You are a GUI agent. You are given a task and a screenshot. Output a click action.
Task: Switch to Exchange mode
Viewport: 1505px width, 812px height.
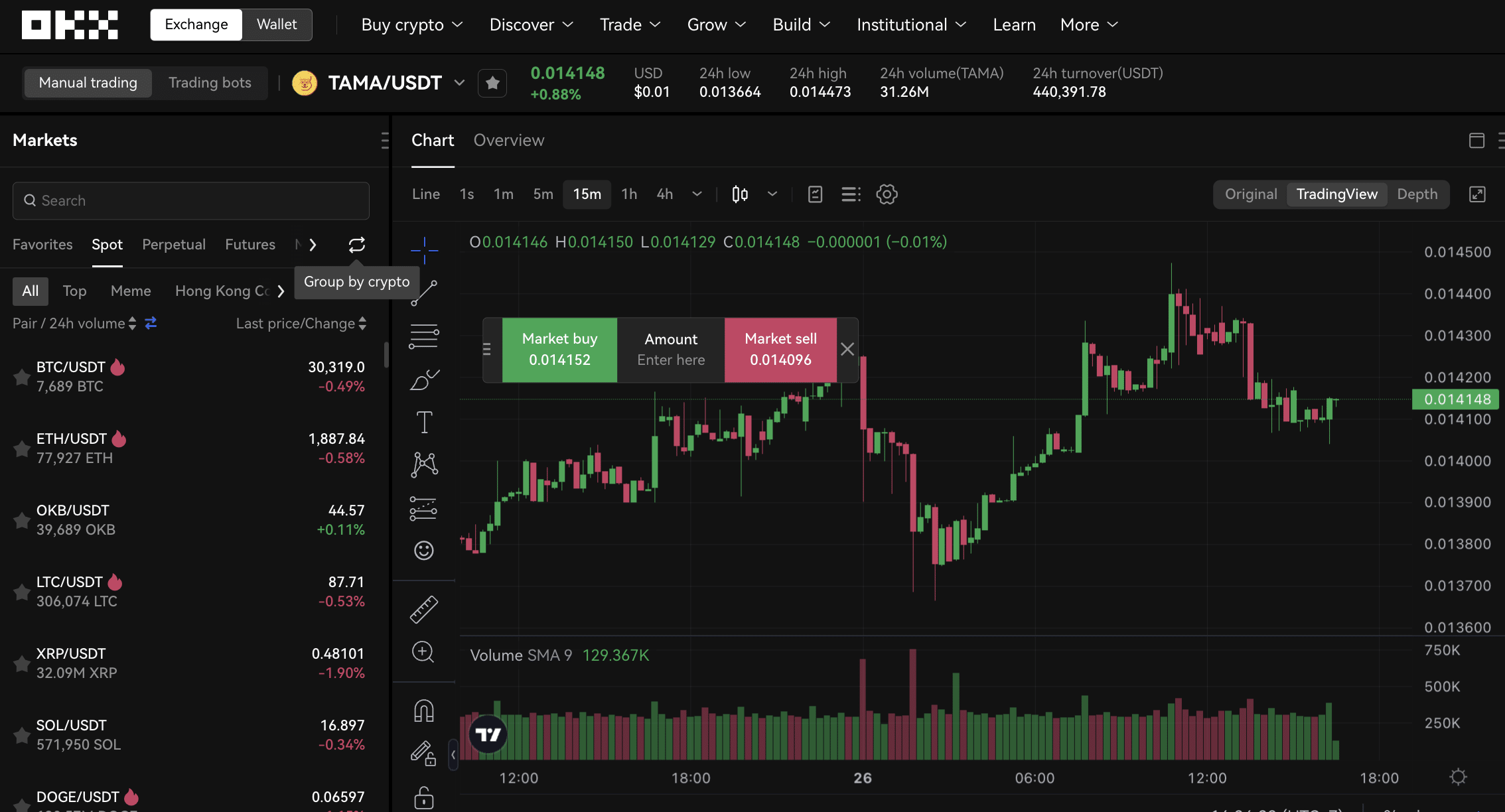(196, 25)
